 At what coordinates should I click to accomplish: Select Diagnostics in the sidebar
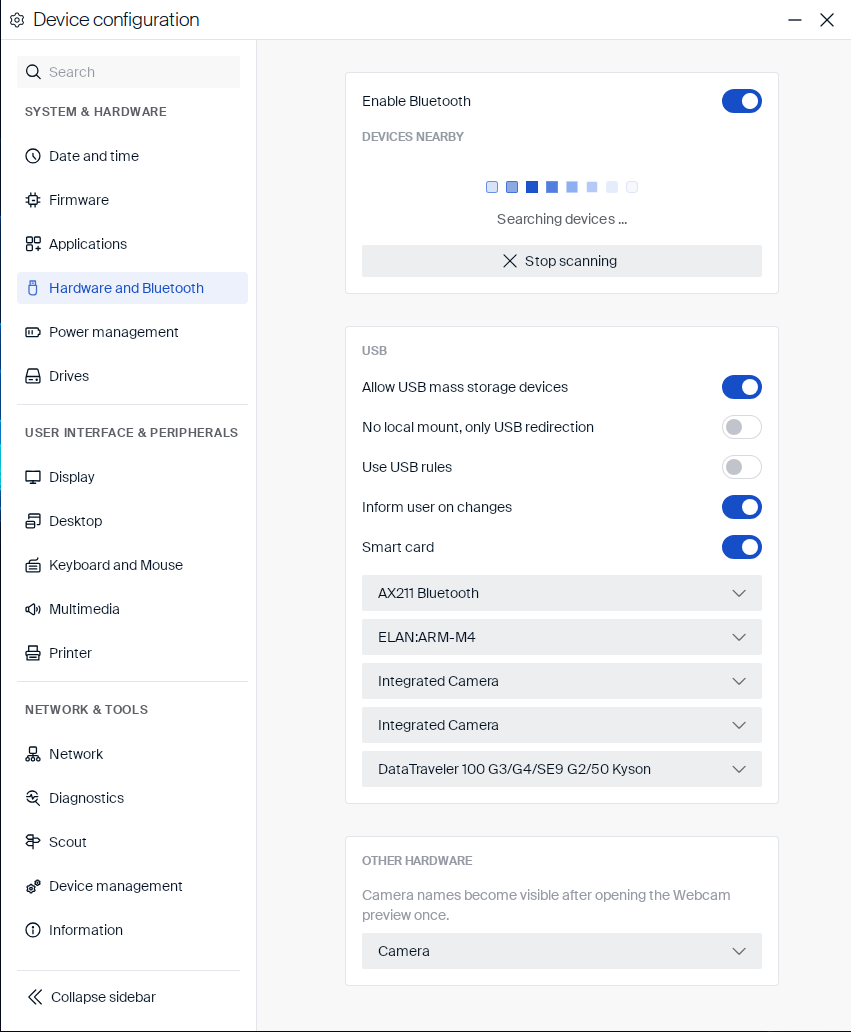pos(132,798)
